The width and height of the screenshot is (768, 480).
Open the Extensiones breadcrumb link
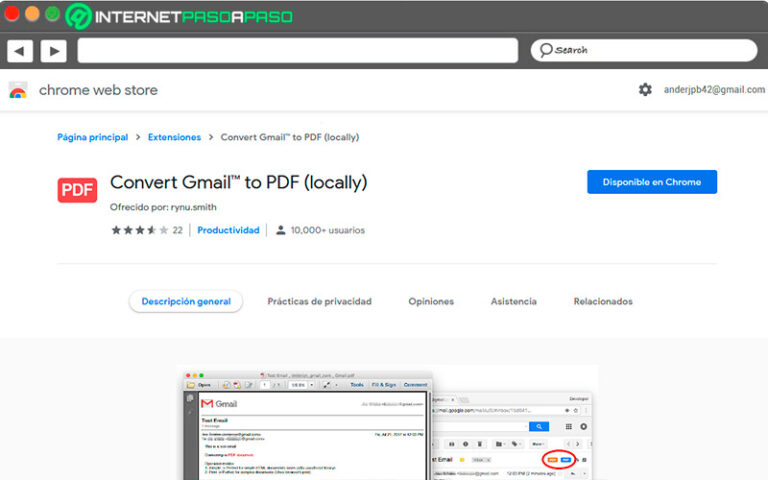pos(174,137)
